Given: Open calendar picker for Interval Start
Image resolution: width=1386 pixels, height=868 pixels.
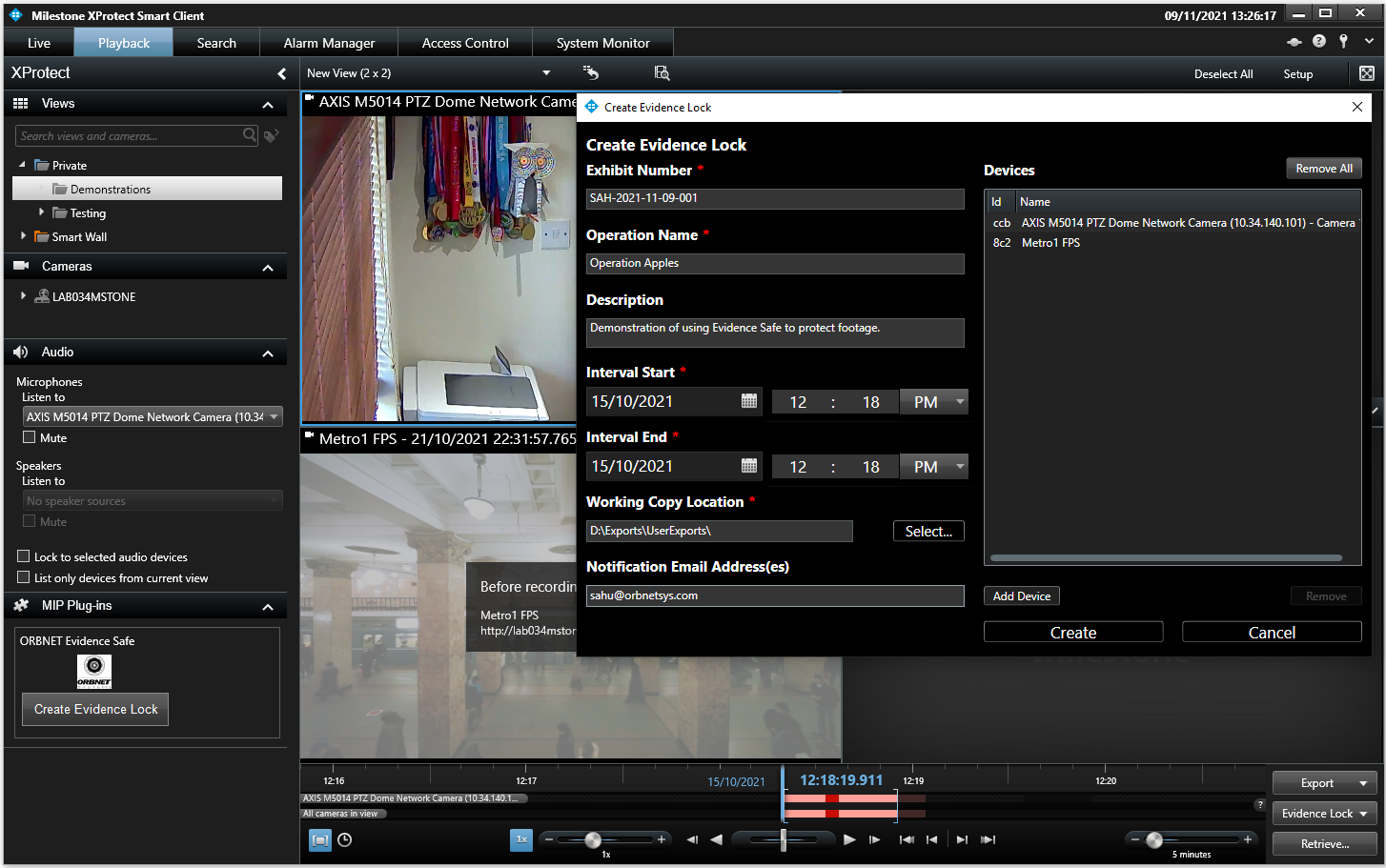Looking at the screenshot, I should [749, 401].
